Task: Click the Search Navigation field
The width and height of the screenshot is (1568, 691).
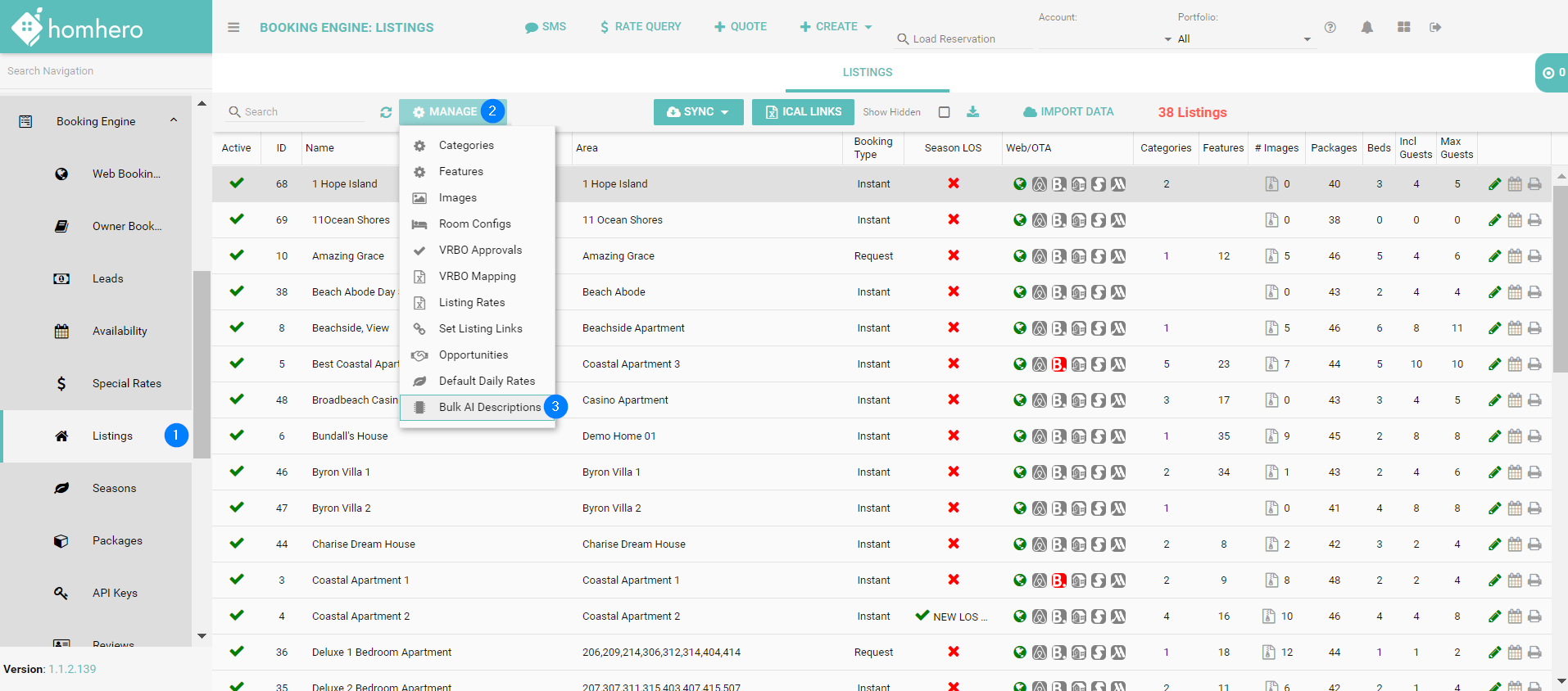Action: pos(106,71)
